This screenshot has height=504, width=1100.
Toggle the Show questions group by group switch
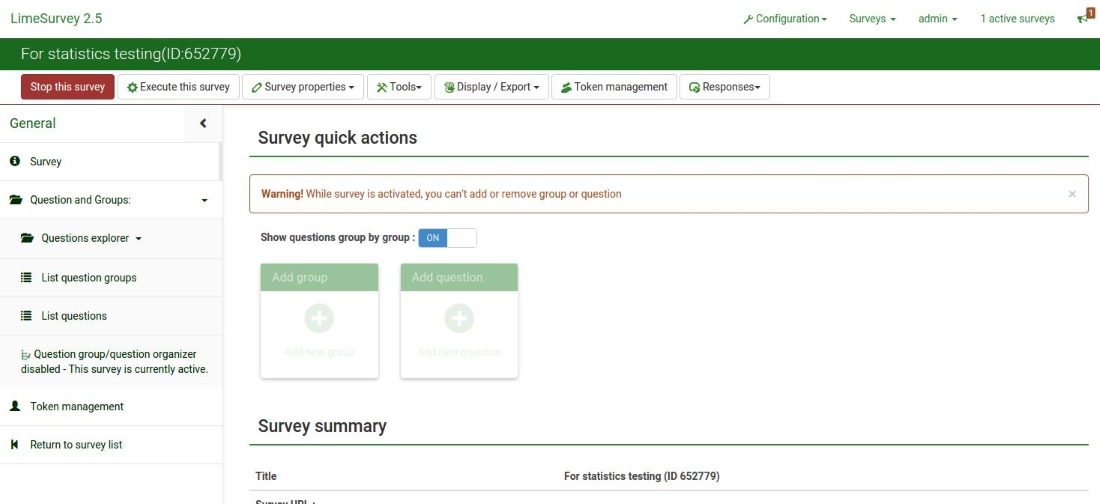(x=447, y=238)
